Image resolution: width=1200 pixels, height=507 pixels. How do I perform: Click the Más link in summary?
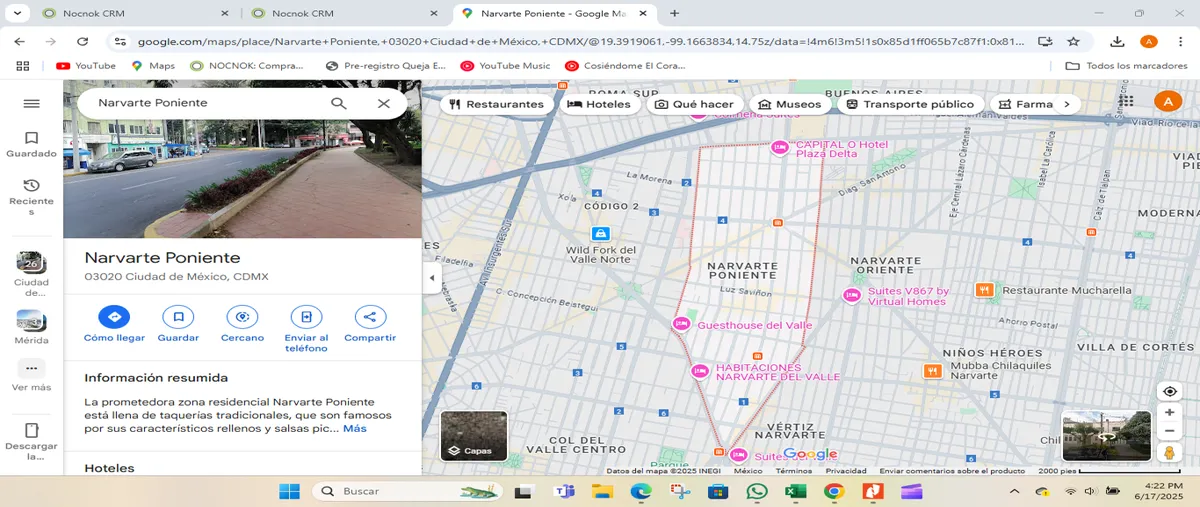click(x=355, y=428)
